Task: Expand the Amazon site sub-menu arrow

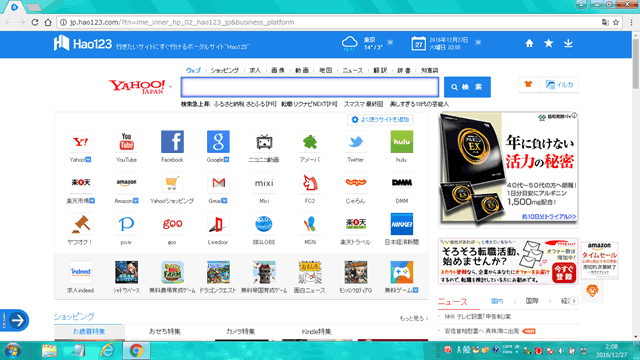Action: click(x=136, y=201)
